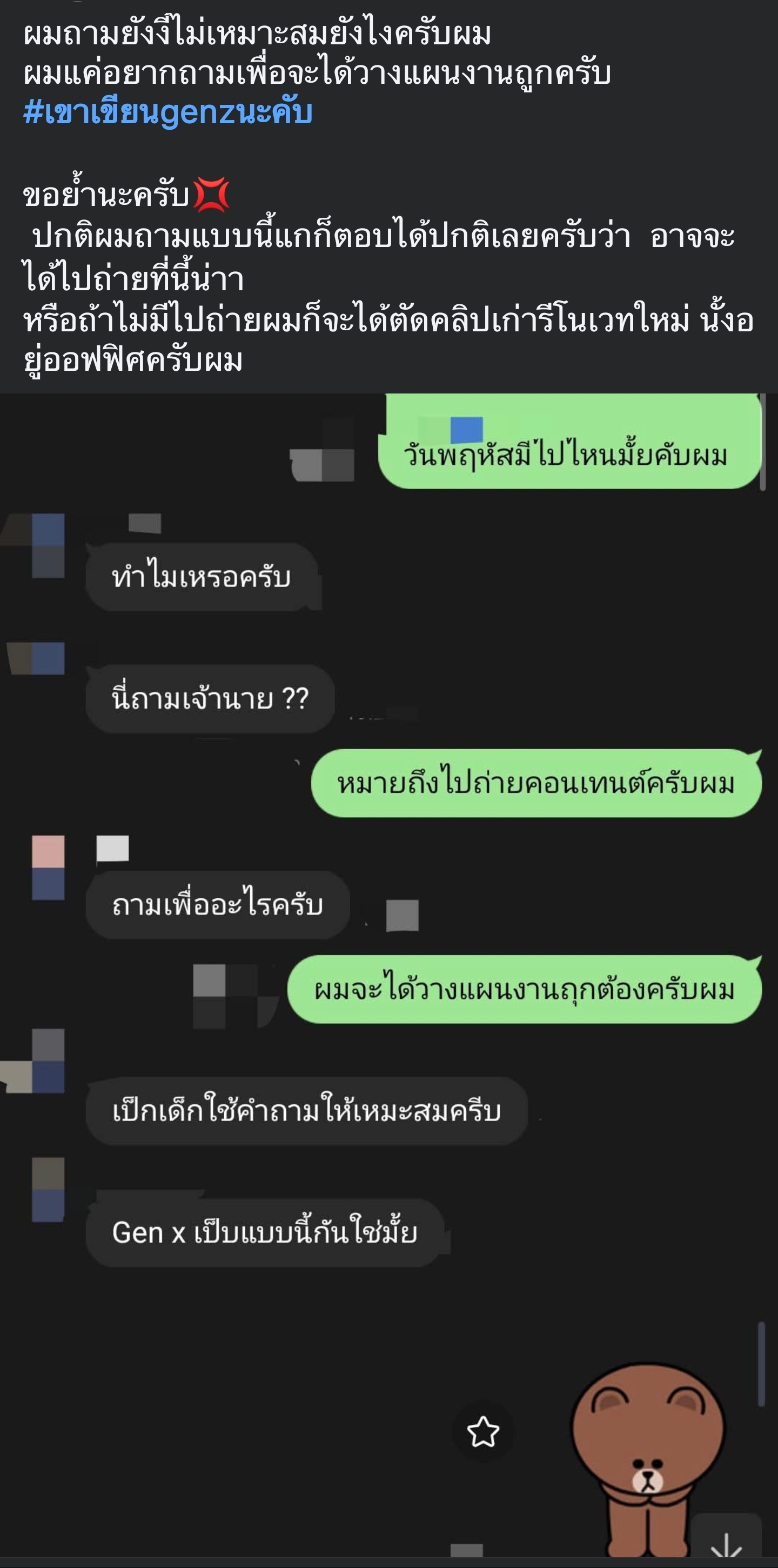Tap green bubble 'ผมจะได้วางแผนงานถูกต้องครับผม'
The width and height of the screenshot is (778, 1568).
pos(525,989)
